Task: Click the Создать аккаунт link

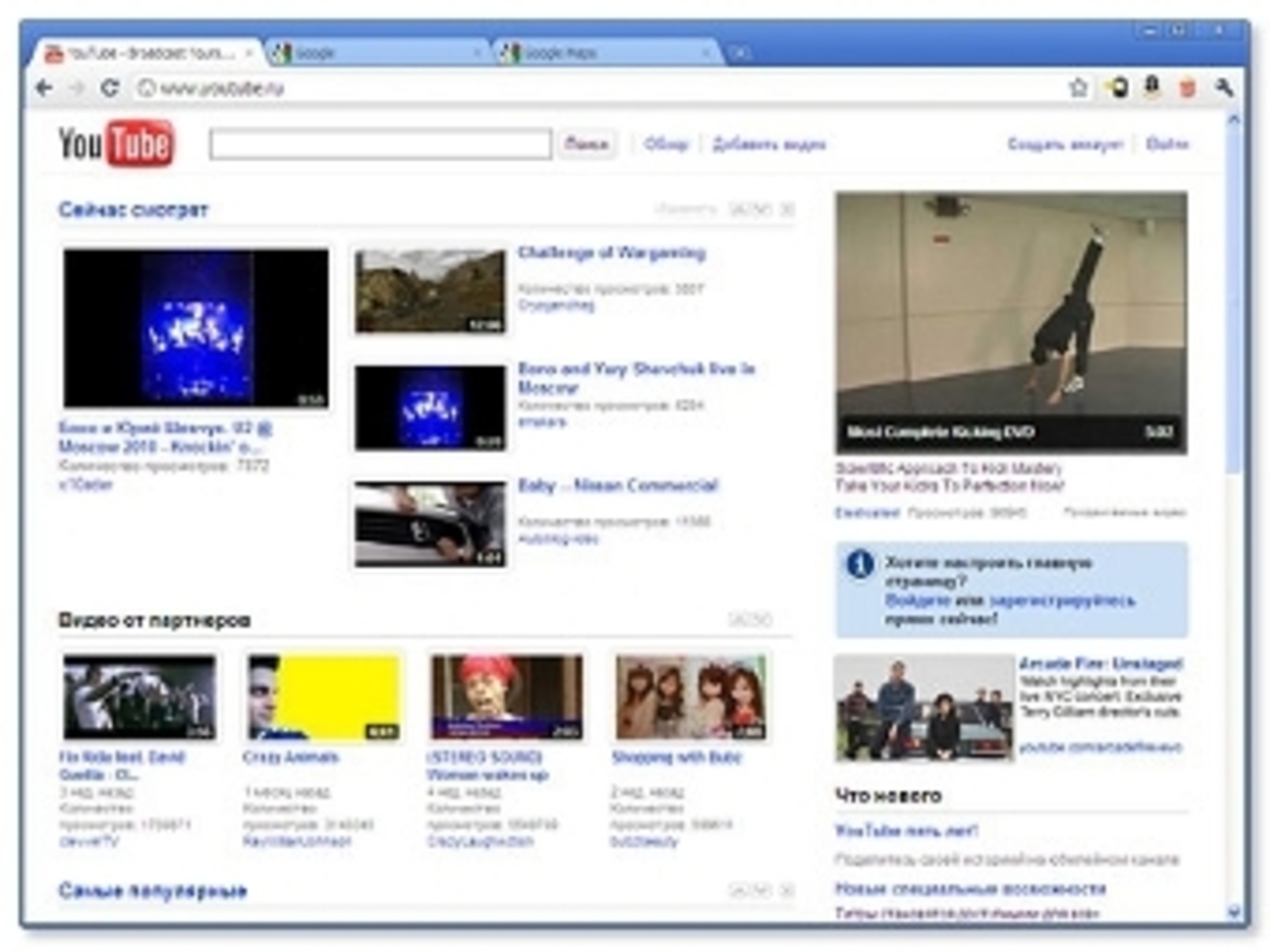Action: tap(1065, 144)
